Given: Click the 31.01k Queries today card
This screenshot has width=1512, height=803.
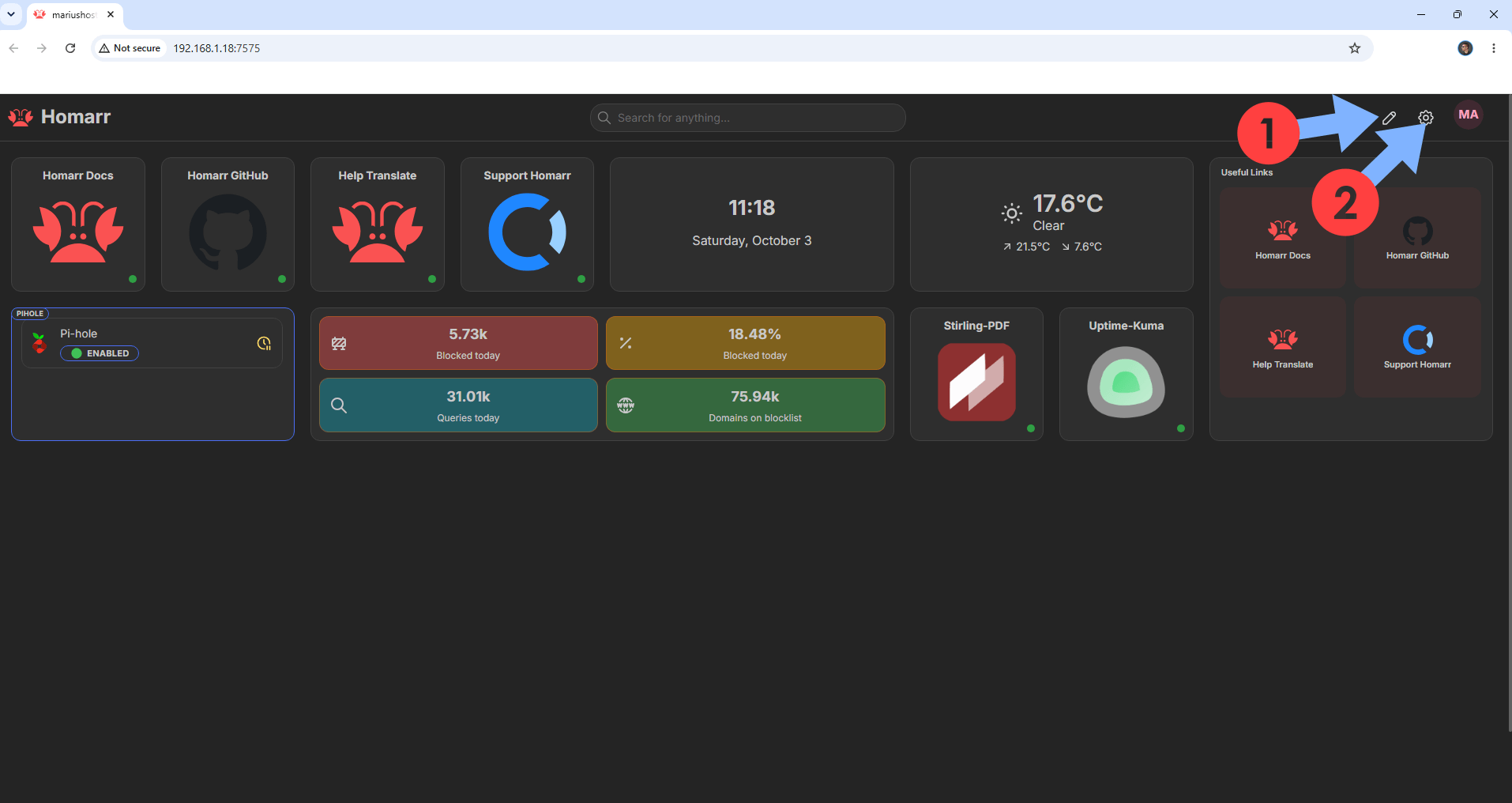Looking at the screenshot, I should coord(458,405).
